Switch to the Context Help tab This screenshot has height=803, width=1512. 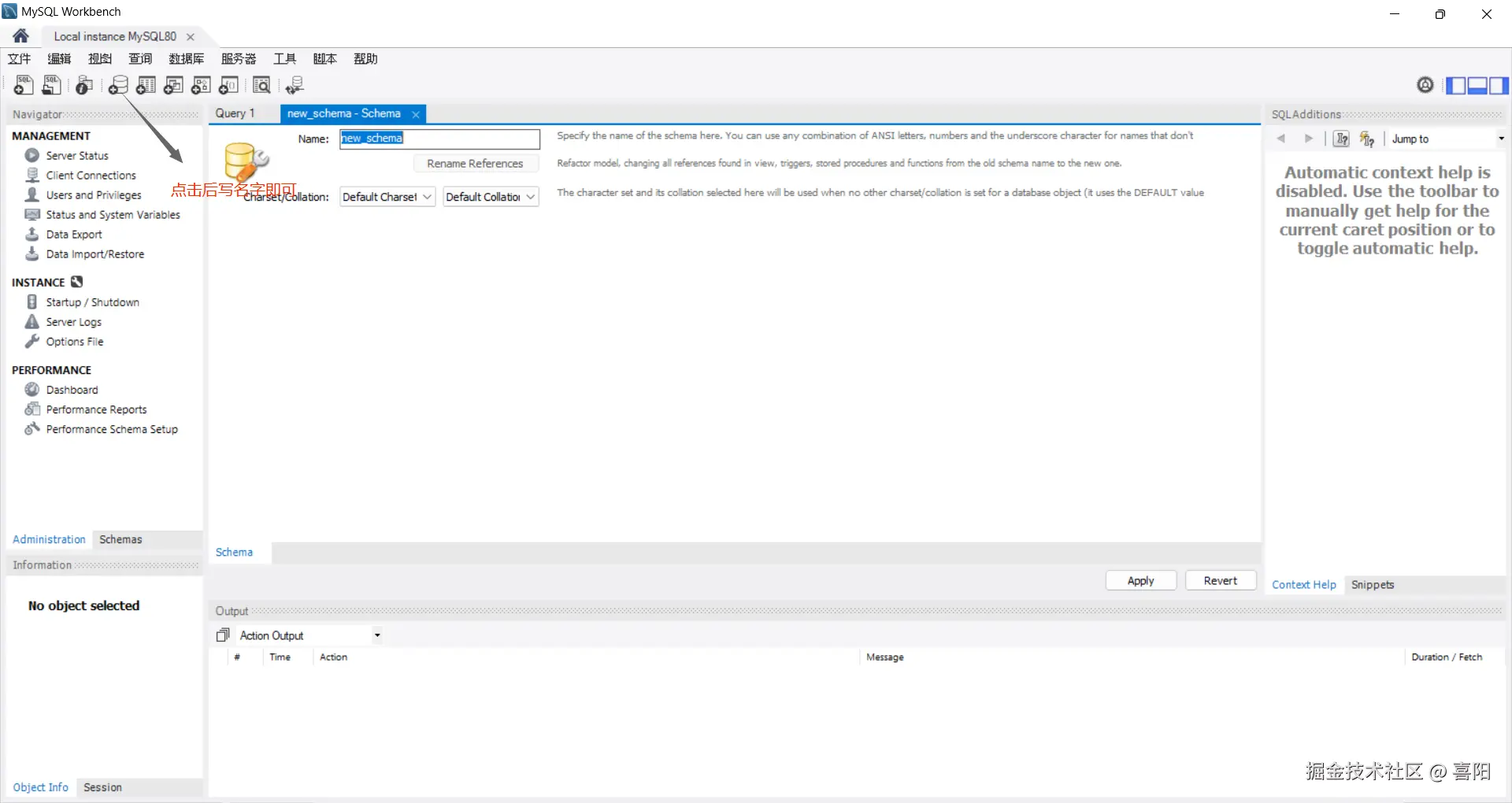(1304, 584)
